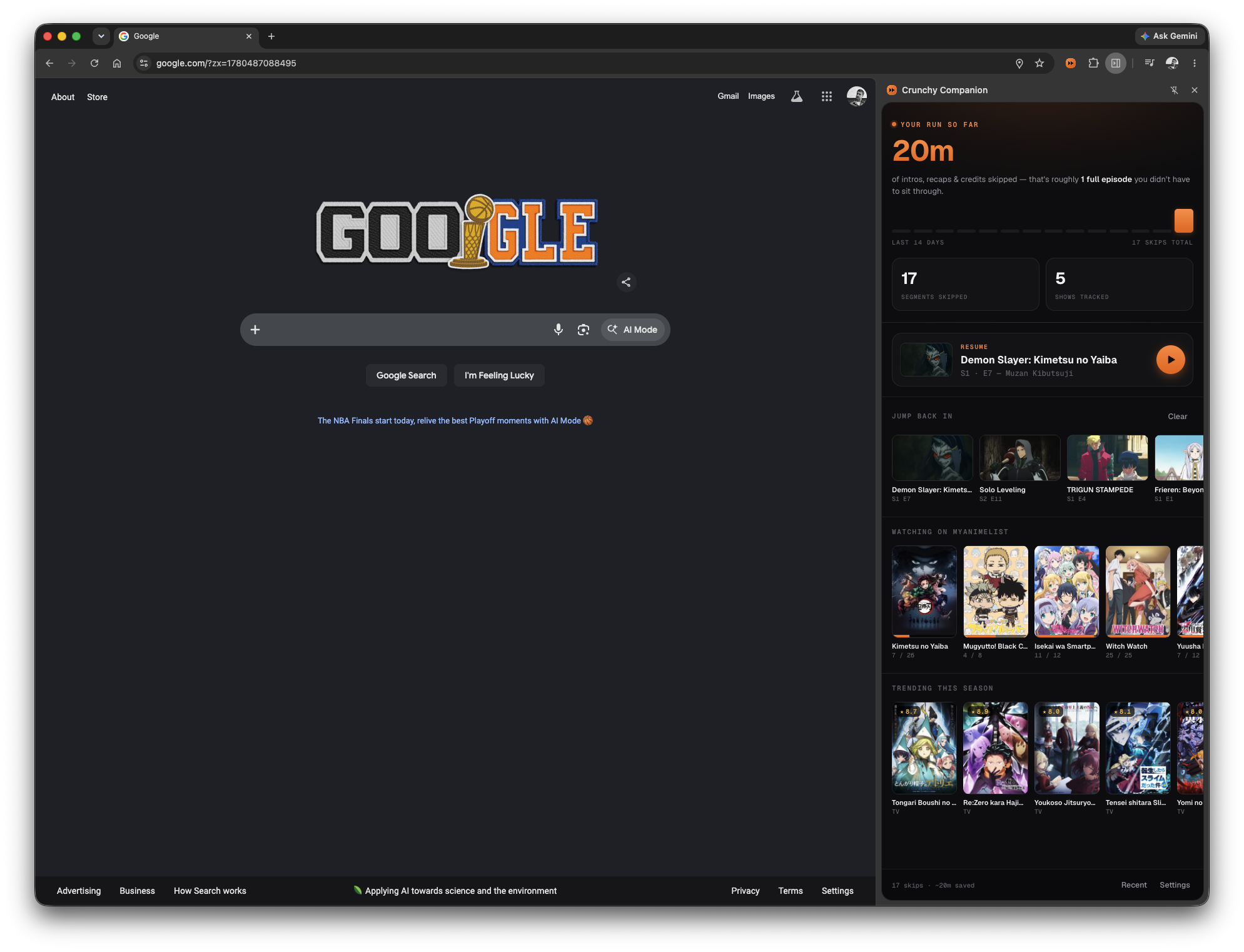This screenshot has height=952, width=1244.
Task: Open the Advertising footer link
Action: 79,891
